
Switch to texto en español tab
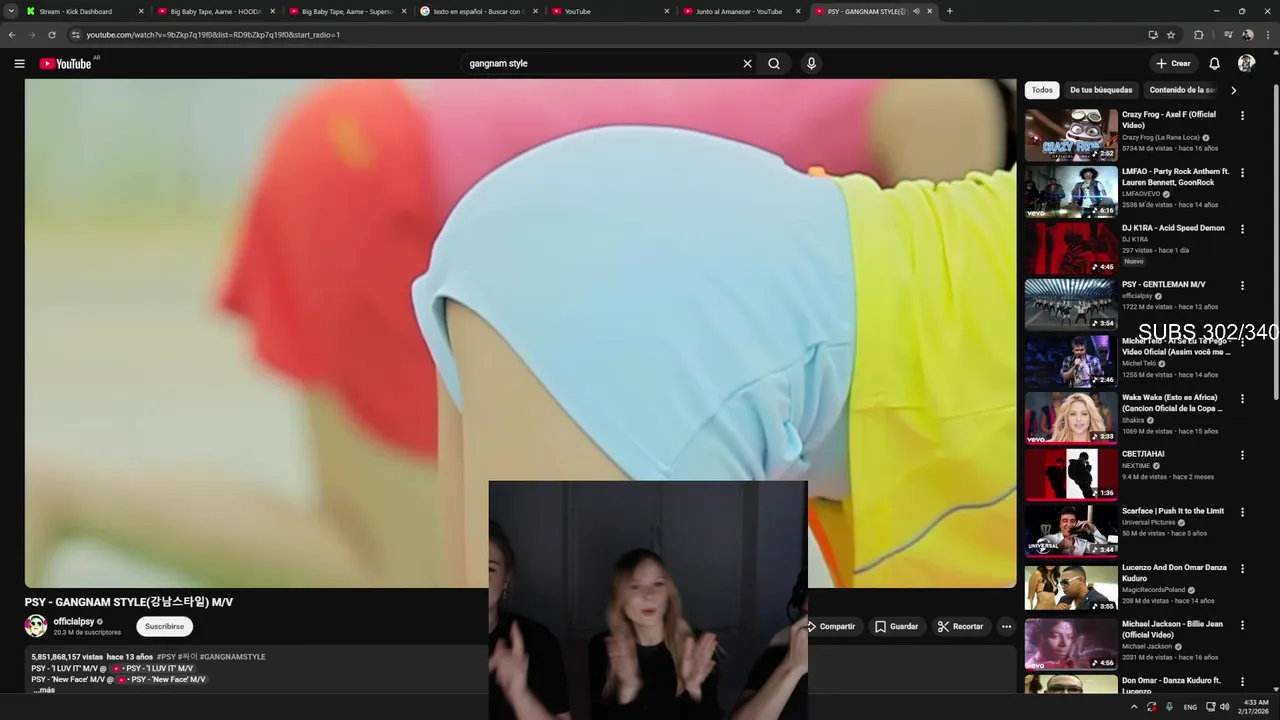pyautogui.click(x=478, y=11)
